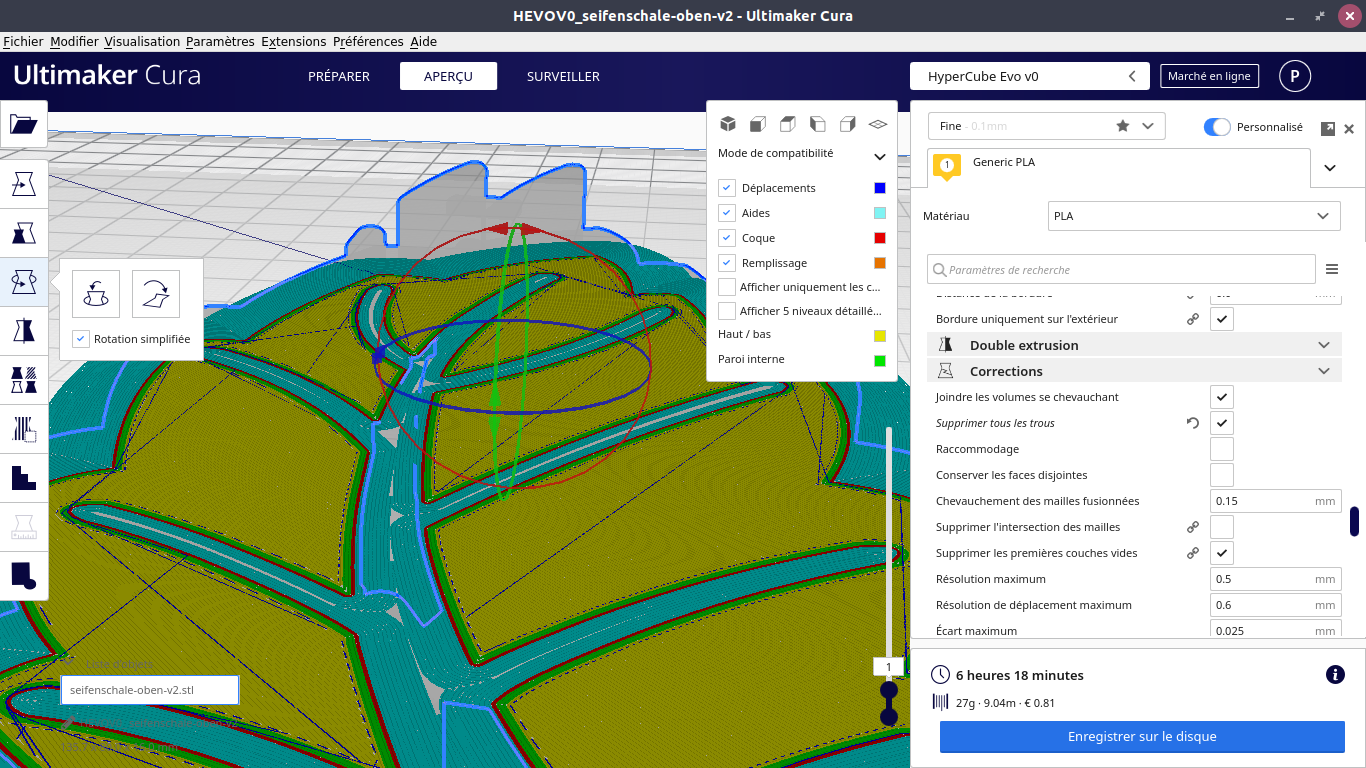The height and width of the screenshot is (768, 1366).
Task: Expand the Mode de compatibilité dropdown
Action: click(879, 157)
